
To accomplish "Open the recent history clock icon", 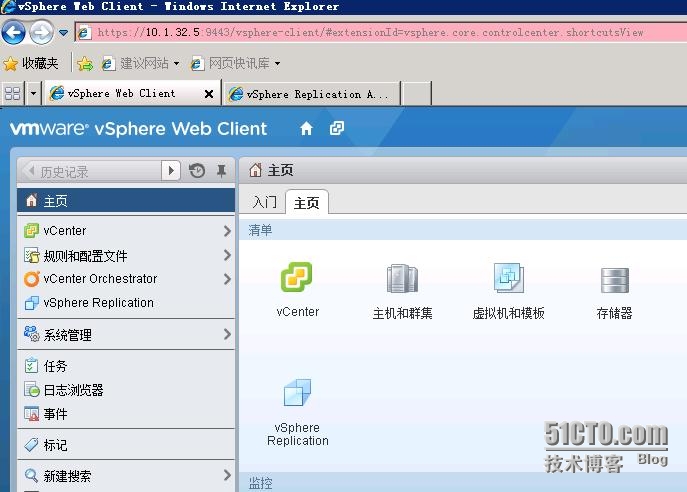I will [197, 170].
